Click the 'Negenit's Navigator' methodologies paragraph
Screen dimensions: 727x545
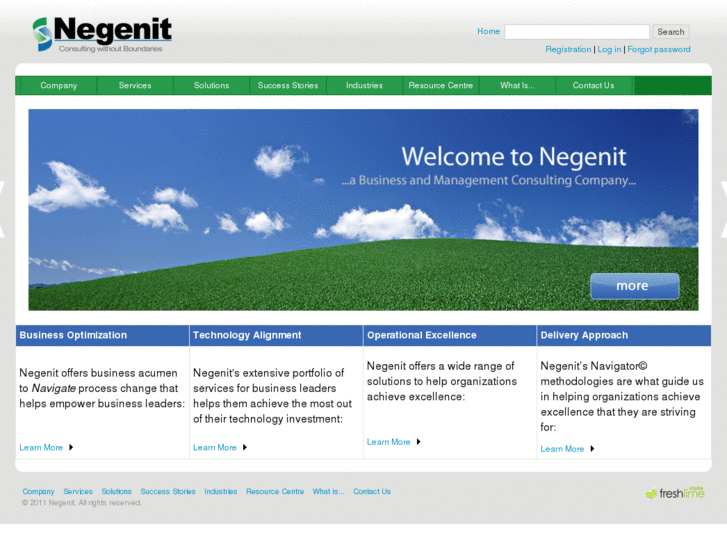coord(622,397)
